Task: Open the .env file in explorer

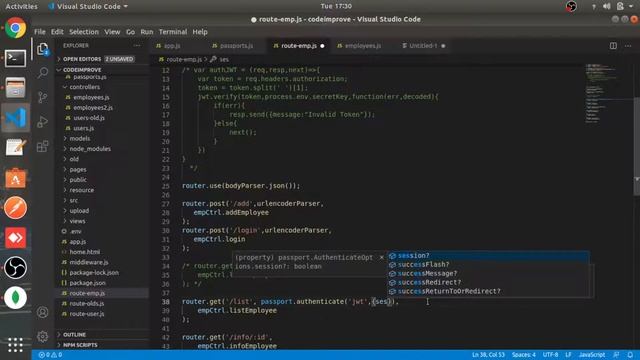Action: point(76,231)
